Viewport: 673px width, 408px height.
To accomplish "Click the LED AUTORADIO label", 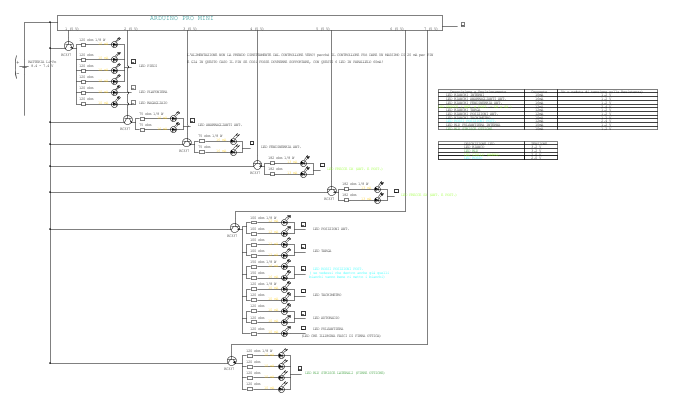I will (x=327, y=318).
